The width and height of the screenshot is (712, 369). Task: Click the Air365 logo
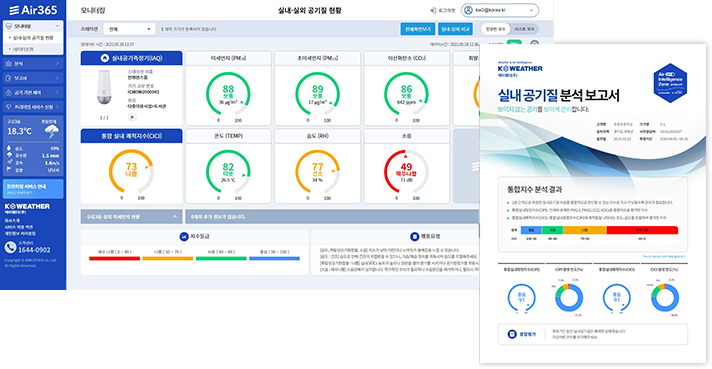coord(33,10)
